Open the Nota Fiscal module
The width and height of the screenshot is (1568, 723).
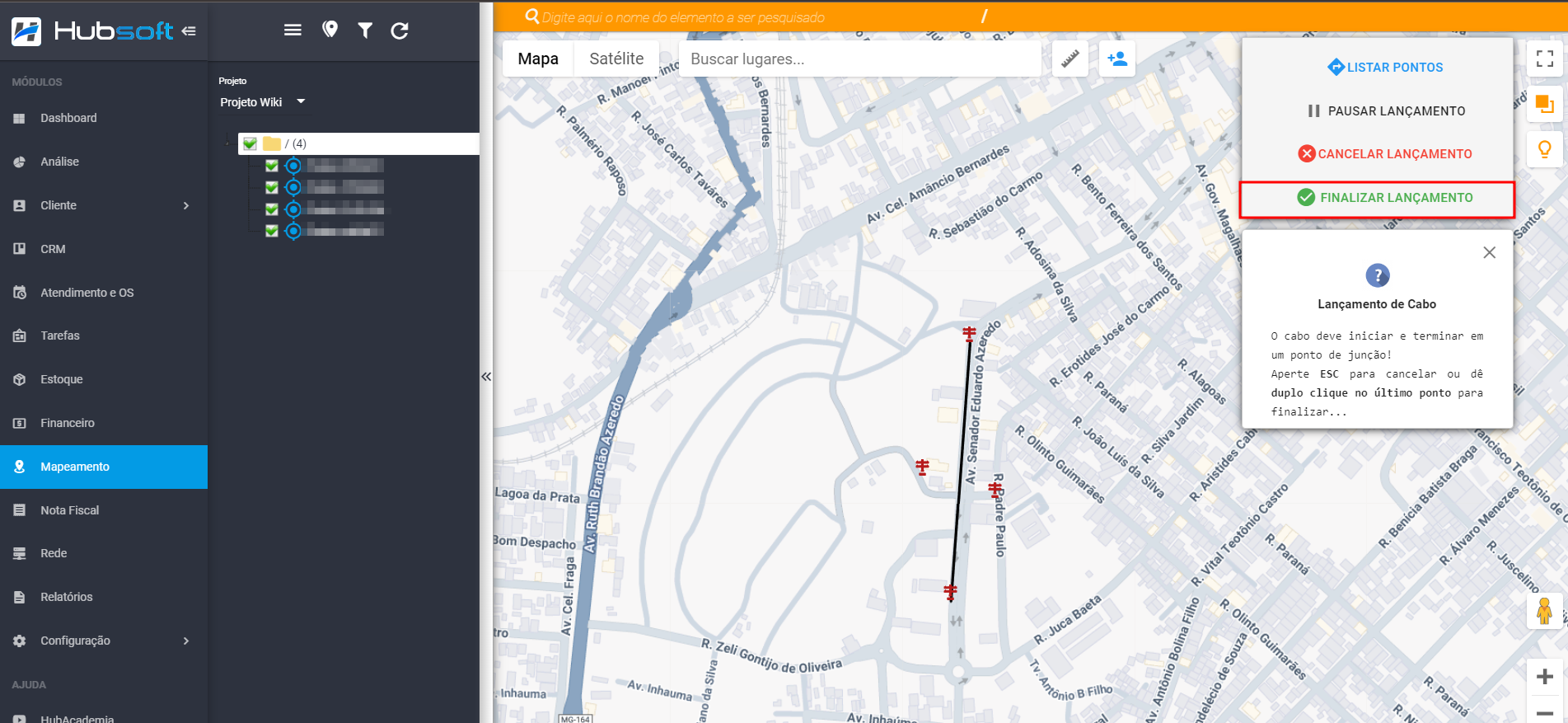click(x=104, y=510)
